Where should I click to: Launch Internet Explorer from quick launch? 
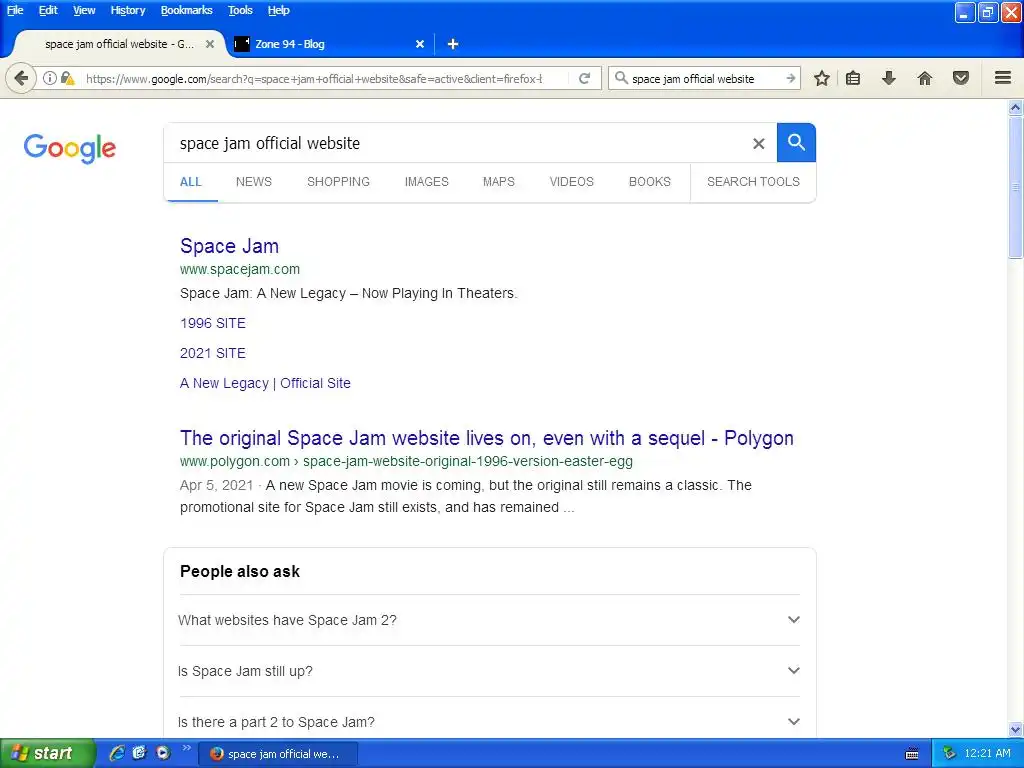coord(117,753)
